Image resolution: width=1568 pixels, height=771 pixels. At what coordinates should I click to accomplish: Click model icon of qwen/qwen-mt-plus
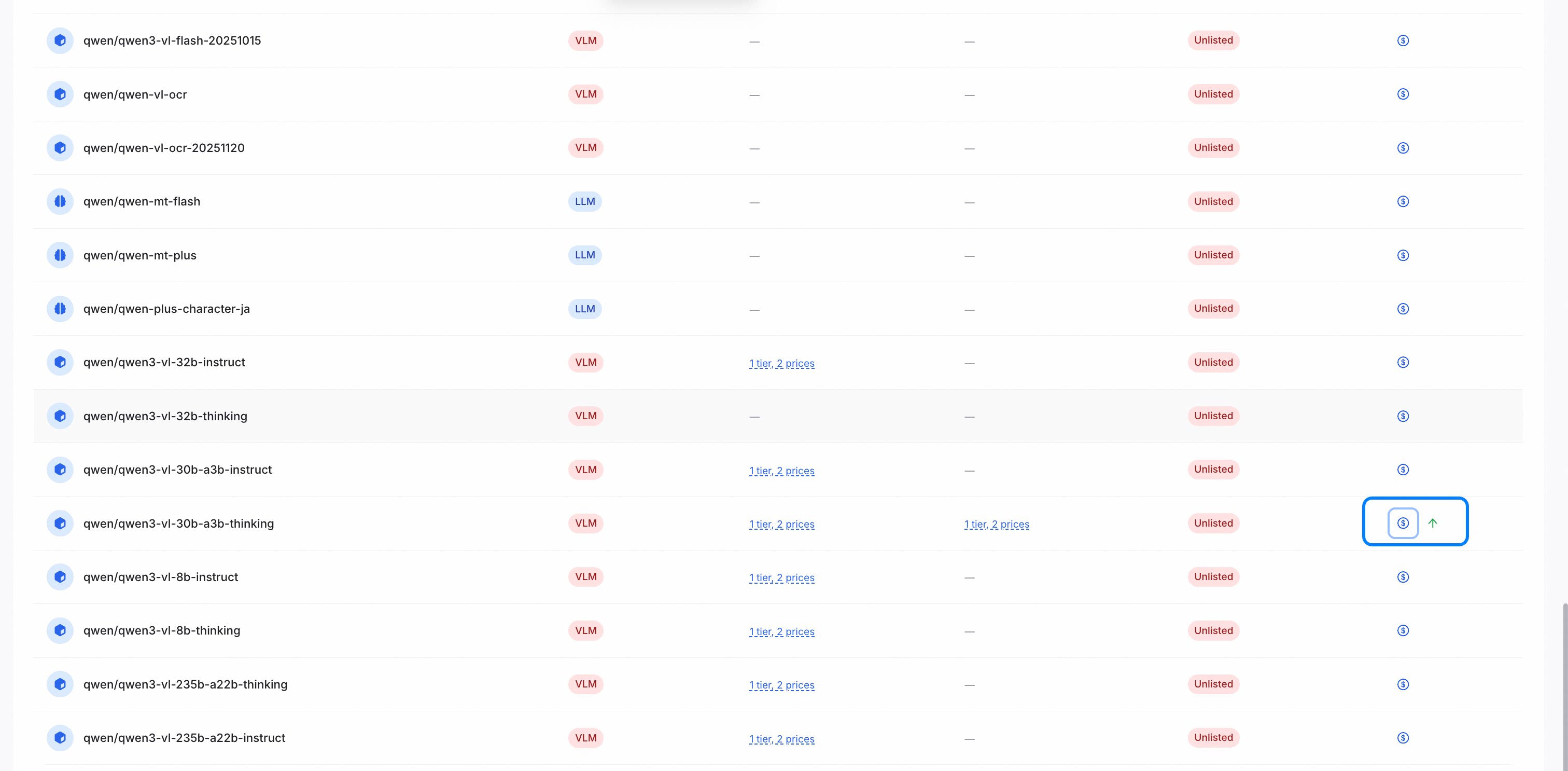click(60, 255)
